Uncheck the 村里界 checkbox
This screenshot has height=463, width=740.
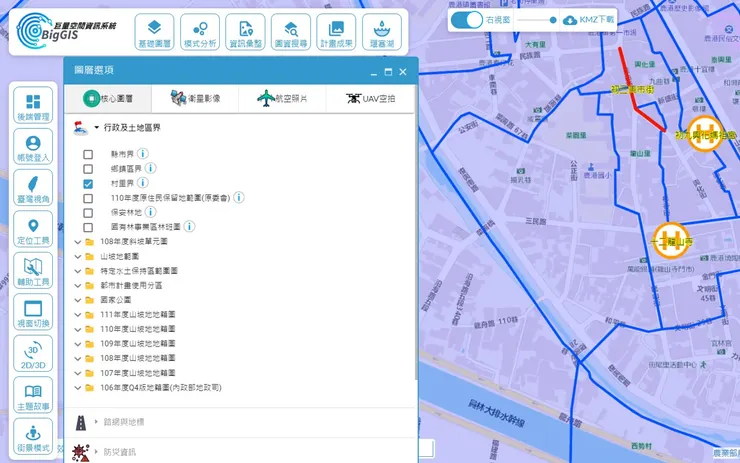(88, 184)
